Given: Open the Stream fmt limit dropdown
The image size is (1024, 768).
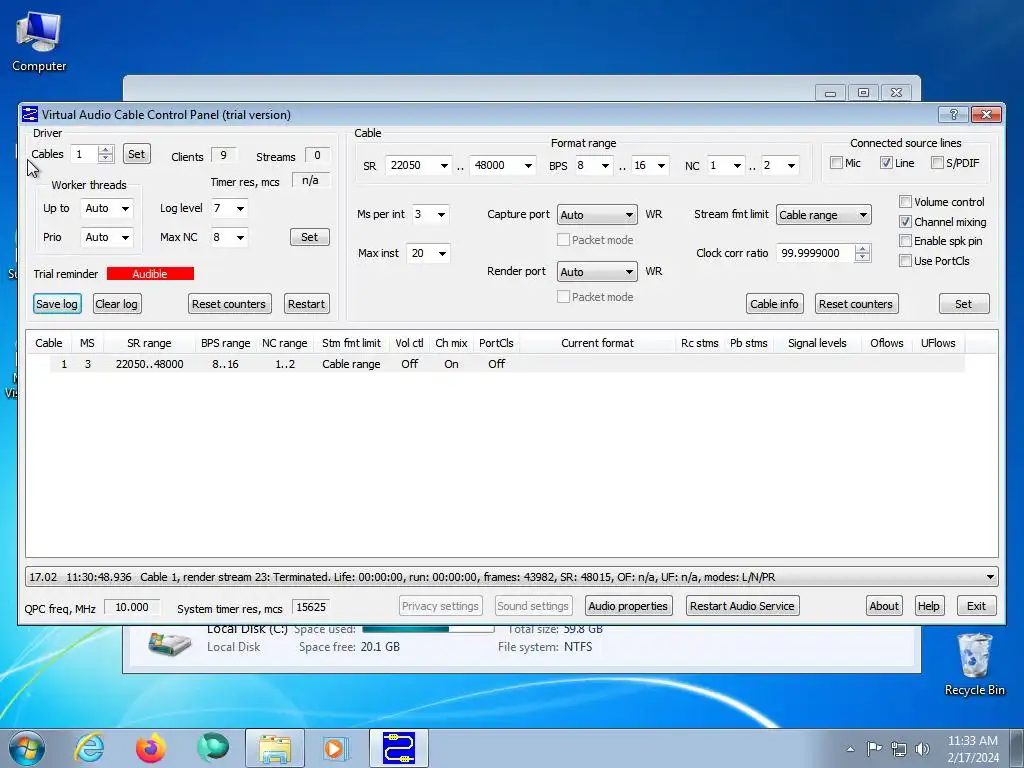Looking at the screenshot, I should [x=824, y=215].
